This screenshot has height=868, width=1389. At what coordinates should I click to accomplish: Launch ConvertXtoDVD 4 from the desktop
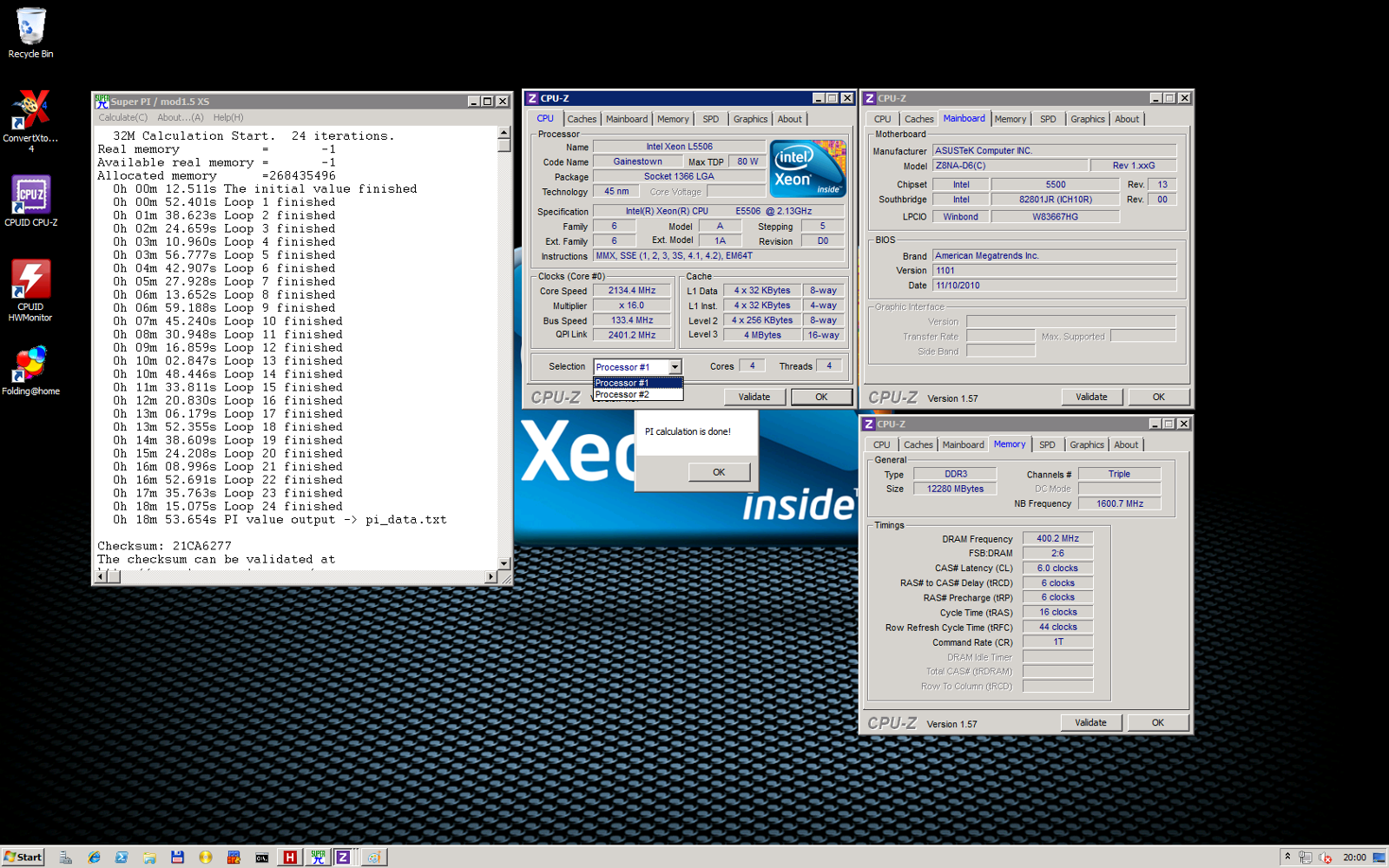30,121
